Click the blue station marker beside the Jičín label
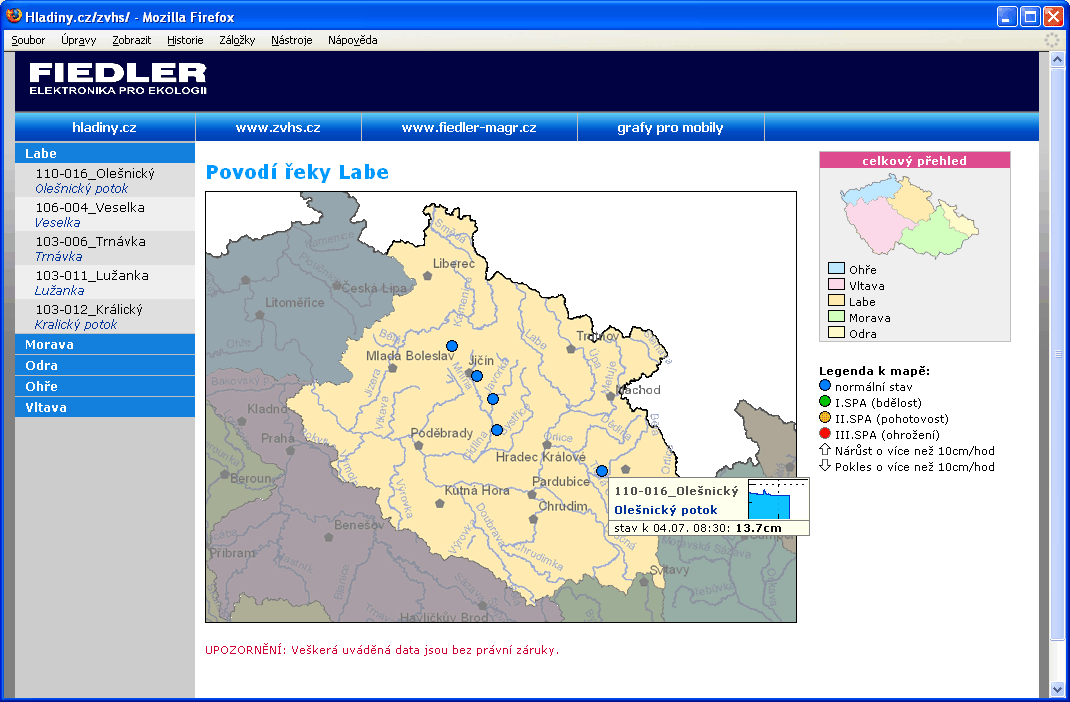This screenshot has height=702, width=1070. 477,376
